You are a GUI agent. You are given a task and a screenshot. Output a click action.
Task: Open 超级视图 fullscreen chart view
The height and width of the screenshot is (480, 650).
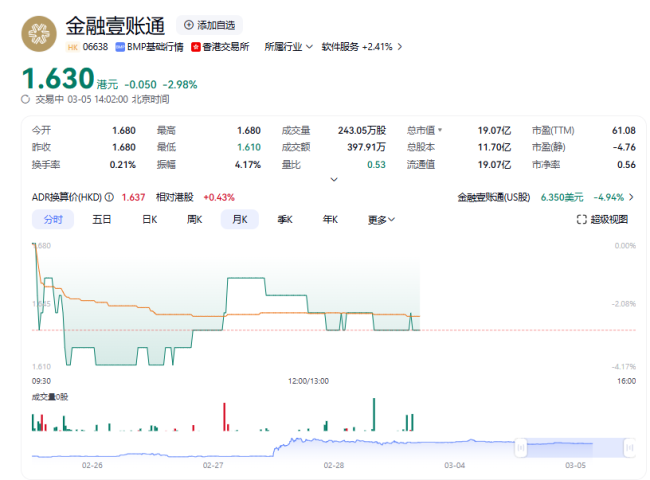[602, 219]
